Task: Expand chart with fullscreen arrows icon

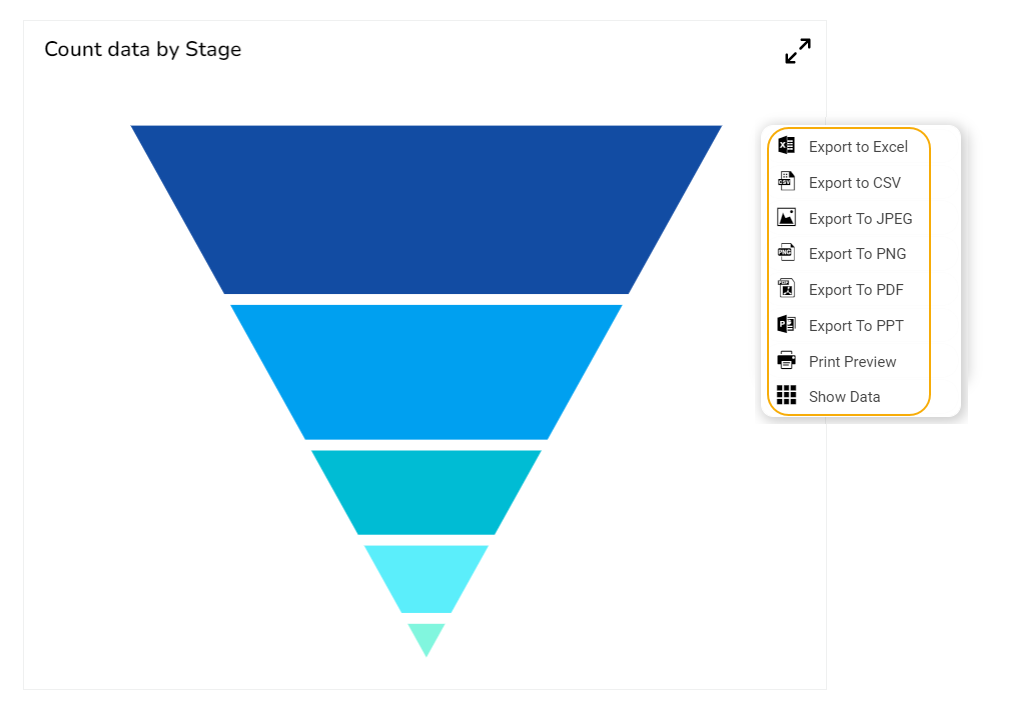Action: [x=798, y=51]
